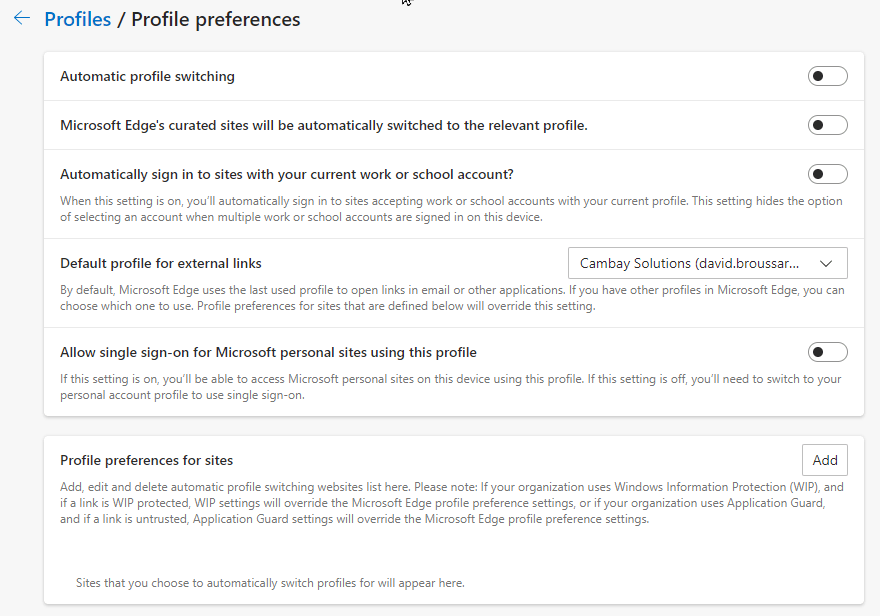Select the 'Default profile for external links' label
Screen dimensions: 880x616
tap(161, 263)
